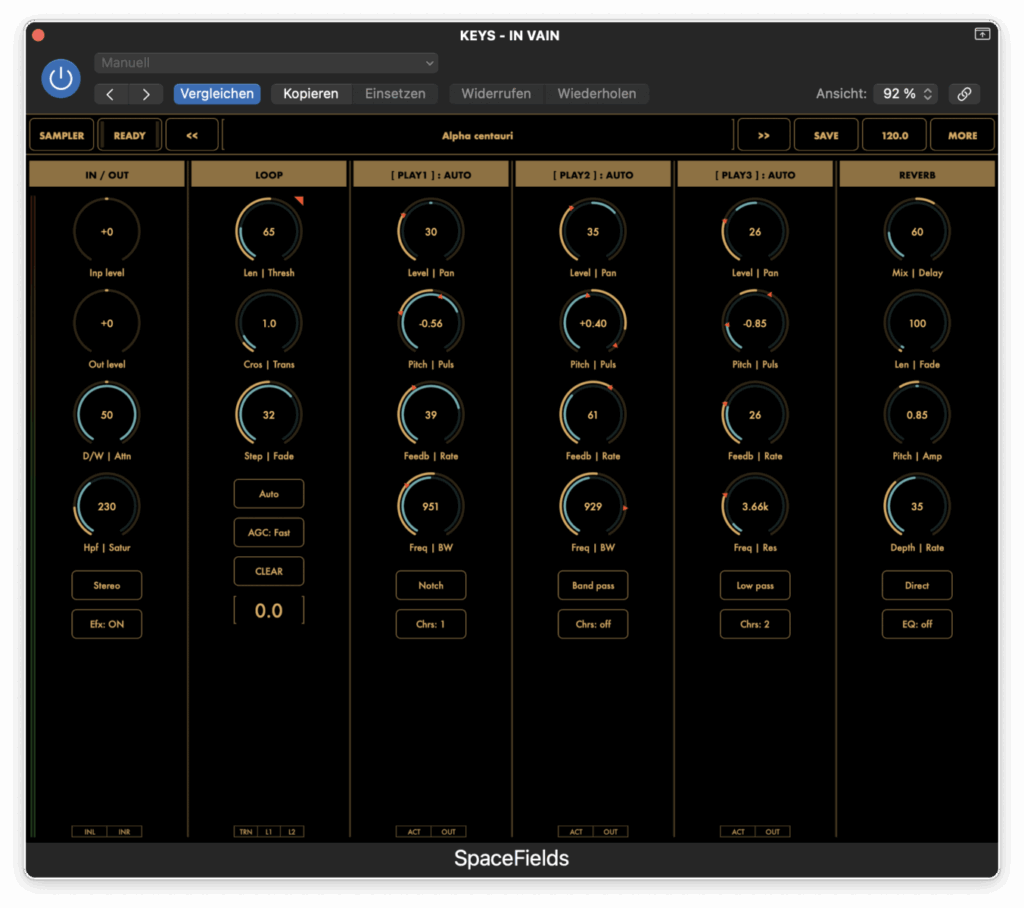Adjust the Inp level knob
Viewport: 1024px width, 908px height.
tap(107, 232)
